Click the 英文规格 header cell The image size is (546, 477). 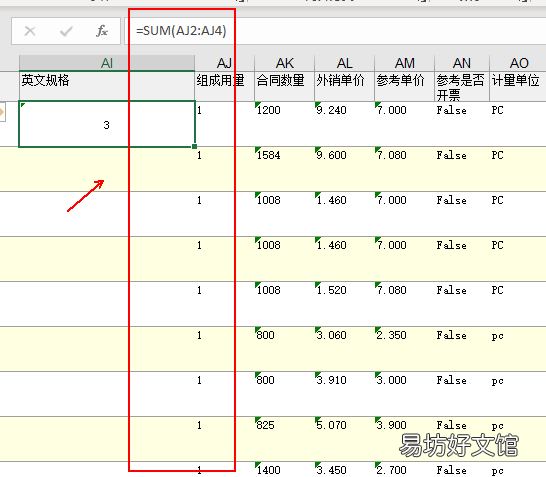[107, 86]
